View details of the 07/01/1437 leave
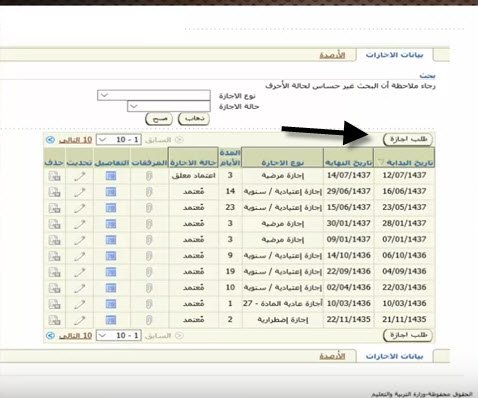This screenshot has height=398, width=478. coord(111,240)
